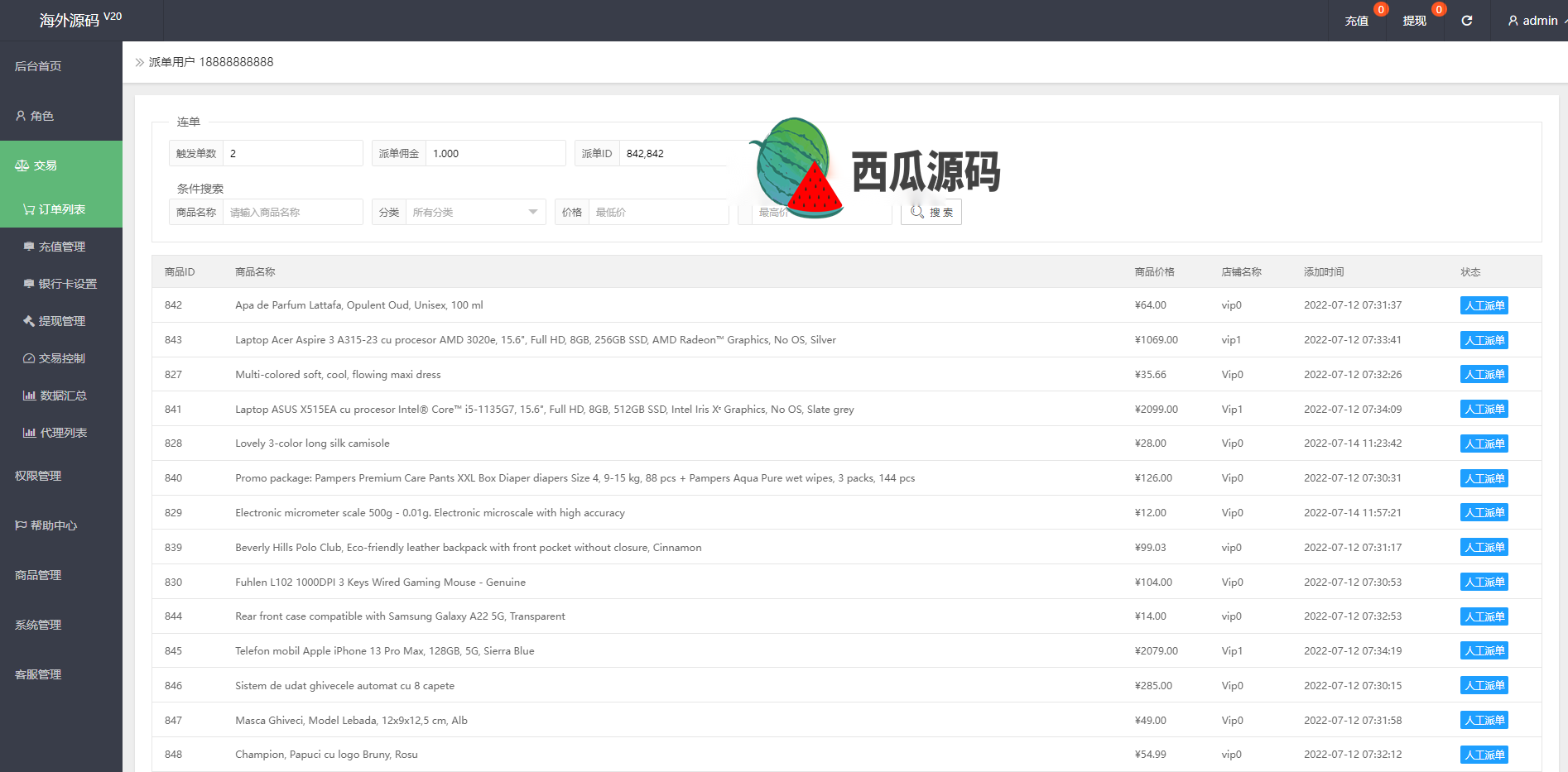
Task: Click 人工派单 for product 839
Action: click(1484, 547)
